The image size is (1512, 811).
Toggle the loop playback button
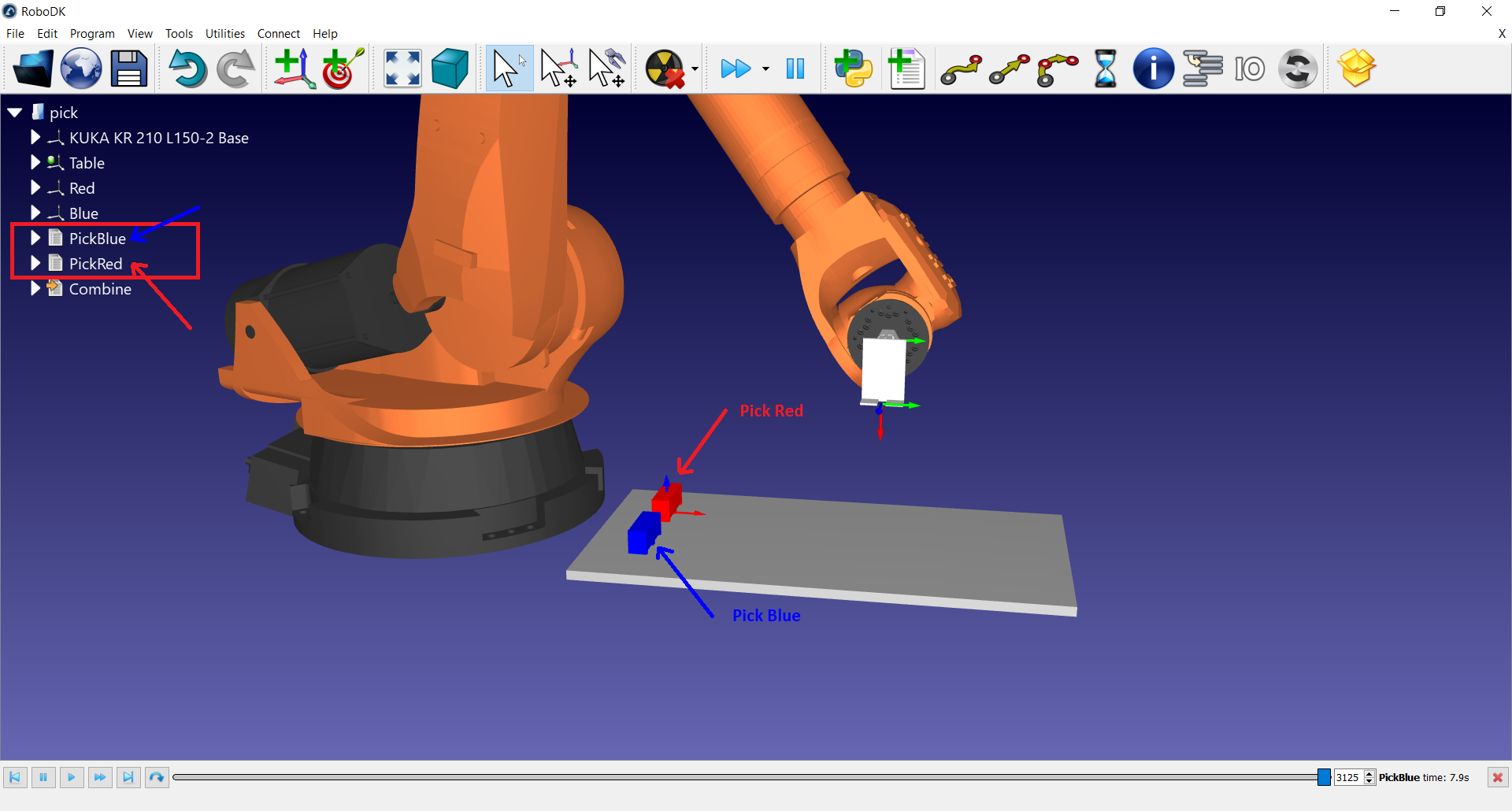[x=157, y=777]
